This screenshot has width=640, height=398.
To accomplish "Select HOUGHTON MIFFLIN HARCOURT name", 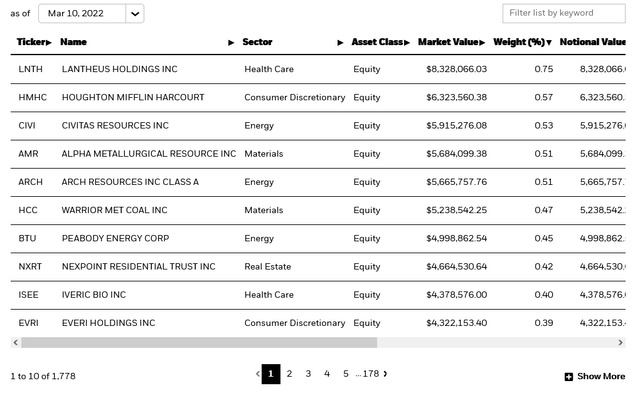I will pos(133,97).
